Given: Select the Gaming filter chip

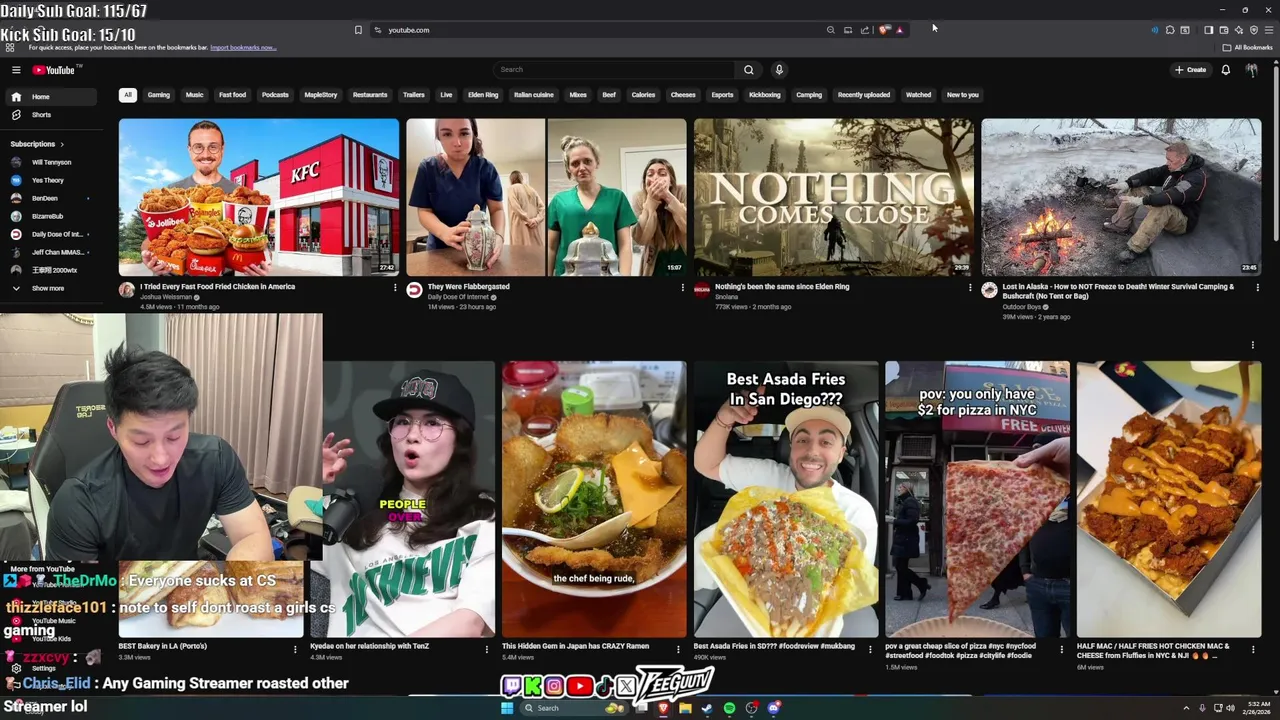Looking at the screenshot, I should (159, 95).
